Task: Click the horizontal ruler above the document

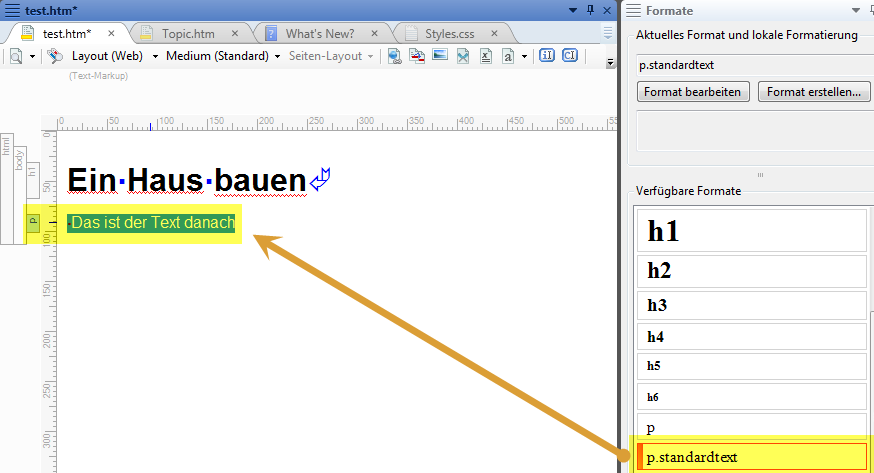Action: pos(330,123)
